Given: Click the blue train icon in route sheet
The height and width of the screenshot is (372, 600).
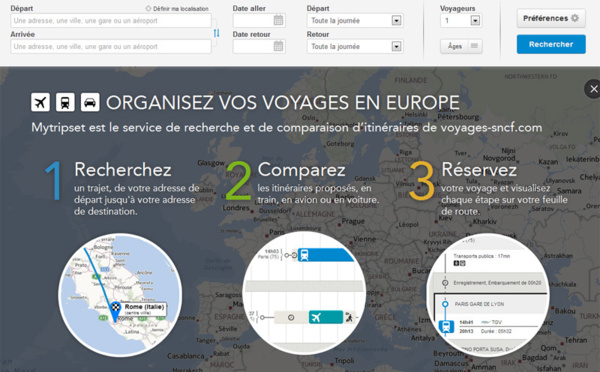Looking at the screenshot, I should (x=446, y=327).
